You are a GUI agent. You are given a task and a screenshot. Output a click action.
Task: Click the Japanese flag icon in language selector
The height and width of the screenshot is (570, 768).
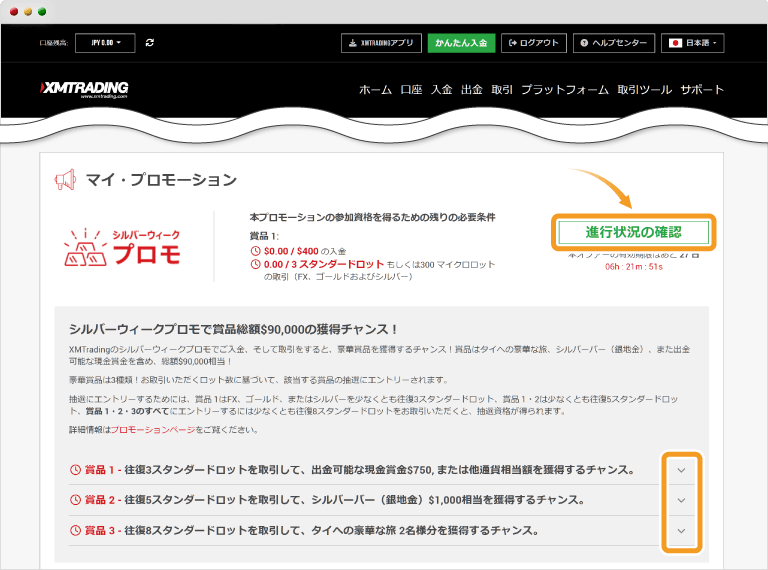[x=675, y=43]
